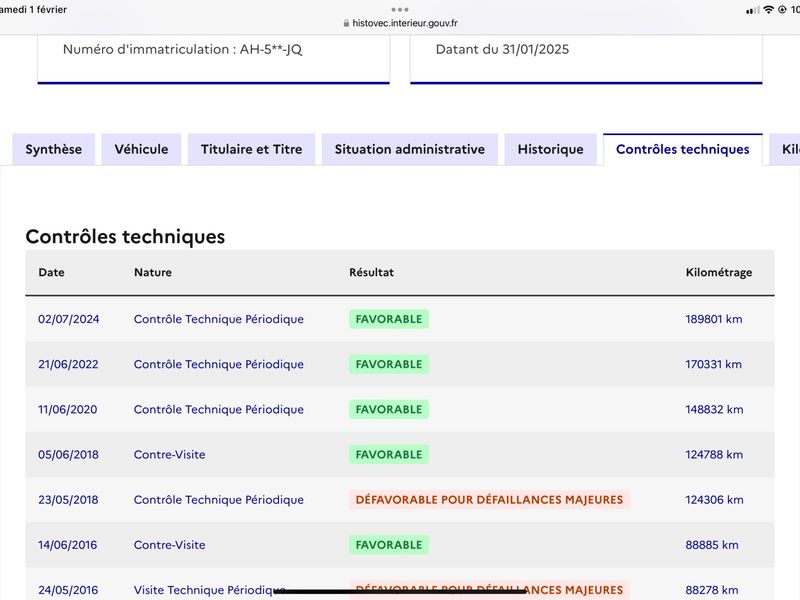Click the Numéro d'immatriculation AH-5**-JQ text

(x=183, y=49)
